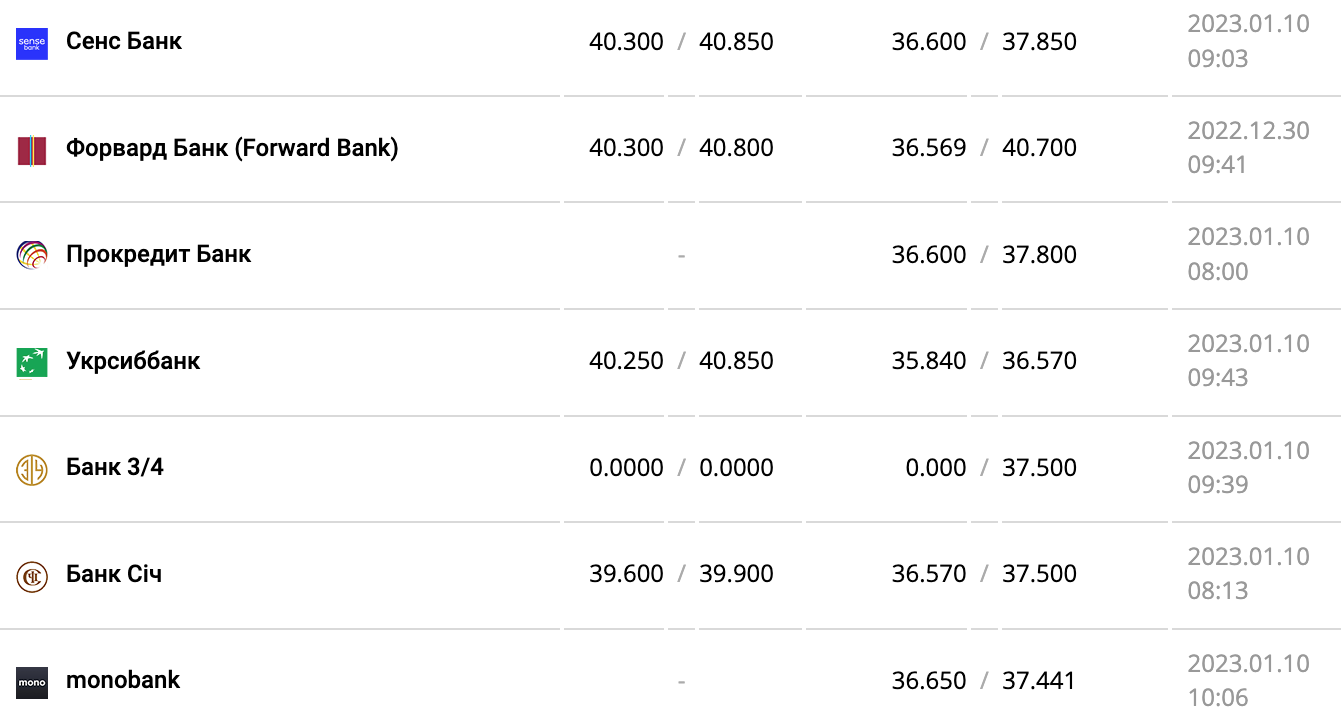Click the Банк Січ logo icon
The width and height of the screenshot is (1341, 725).
click(x=32, y=576)
